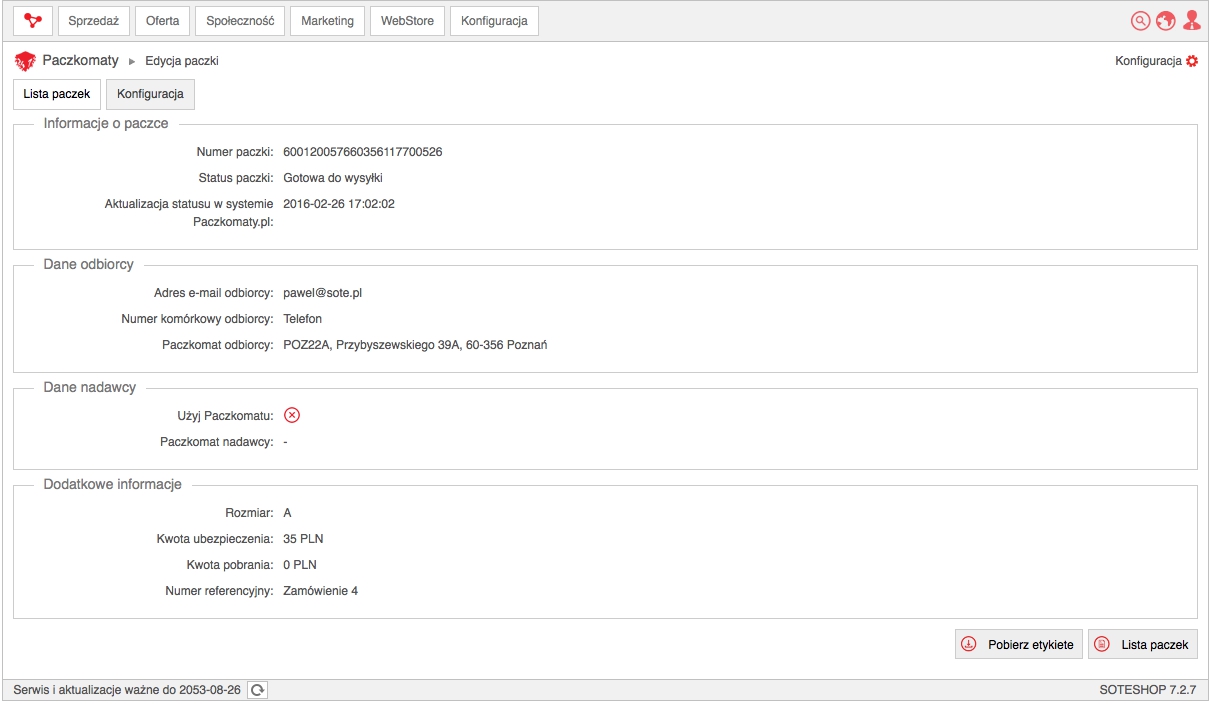Click the timestamp 2016-02-26 17:02:02
Image resolution: width=1210 pixels, height=704 pixels.
[x=339, y=204]
